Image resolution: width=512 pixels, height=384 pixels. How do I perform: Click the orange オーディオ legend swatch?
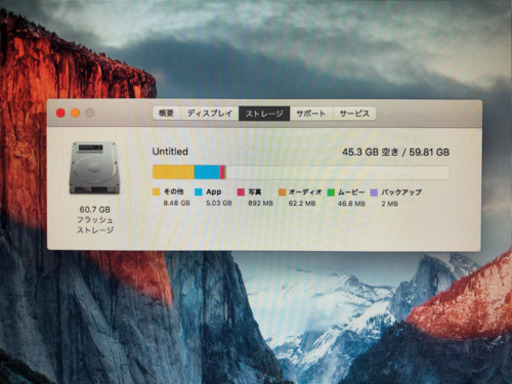click(x=282, y=192)
